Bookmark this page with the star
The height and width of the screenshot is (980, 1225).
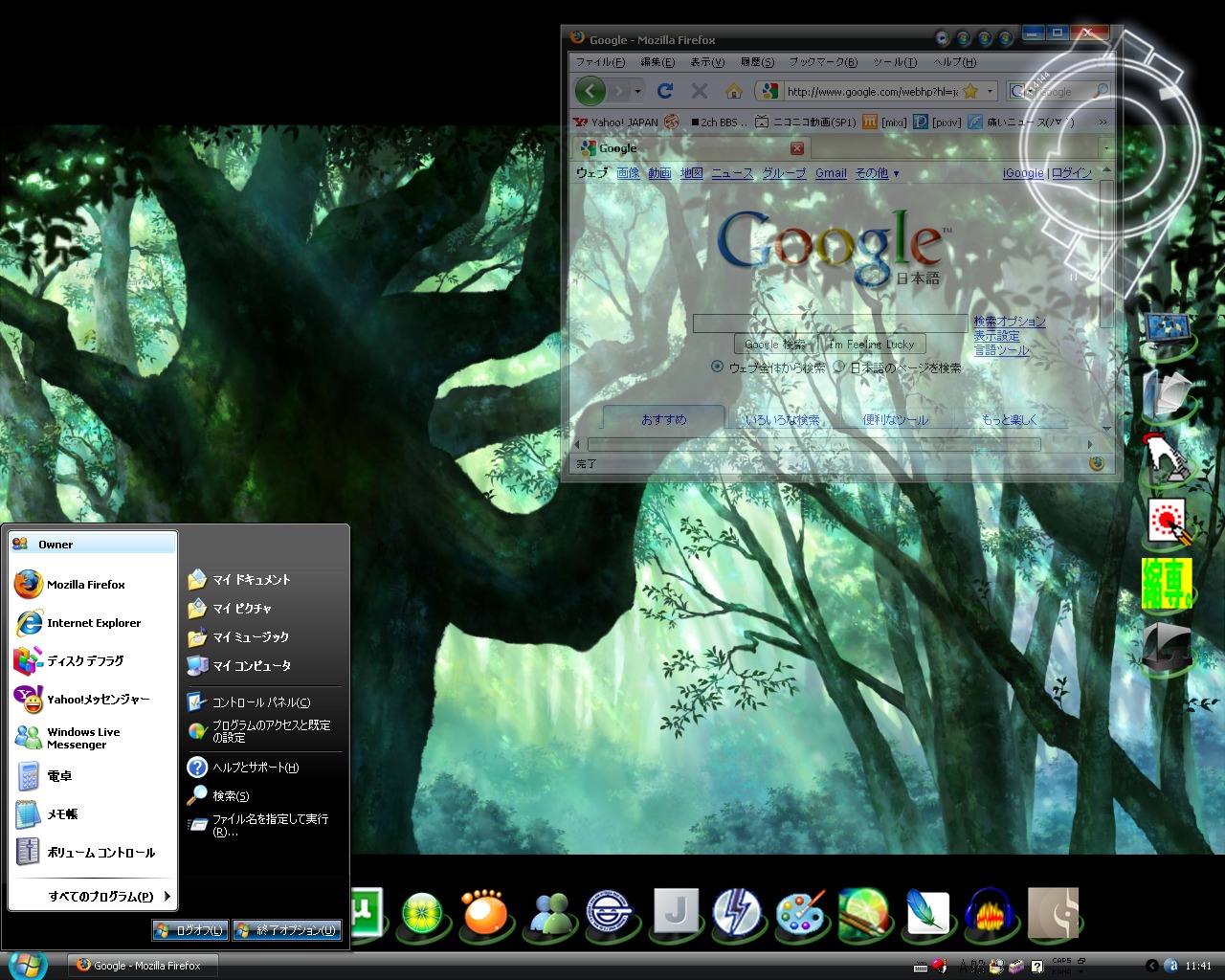970,91
